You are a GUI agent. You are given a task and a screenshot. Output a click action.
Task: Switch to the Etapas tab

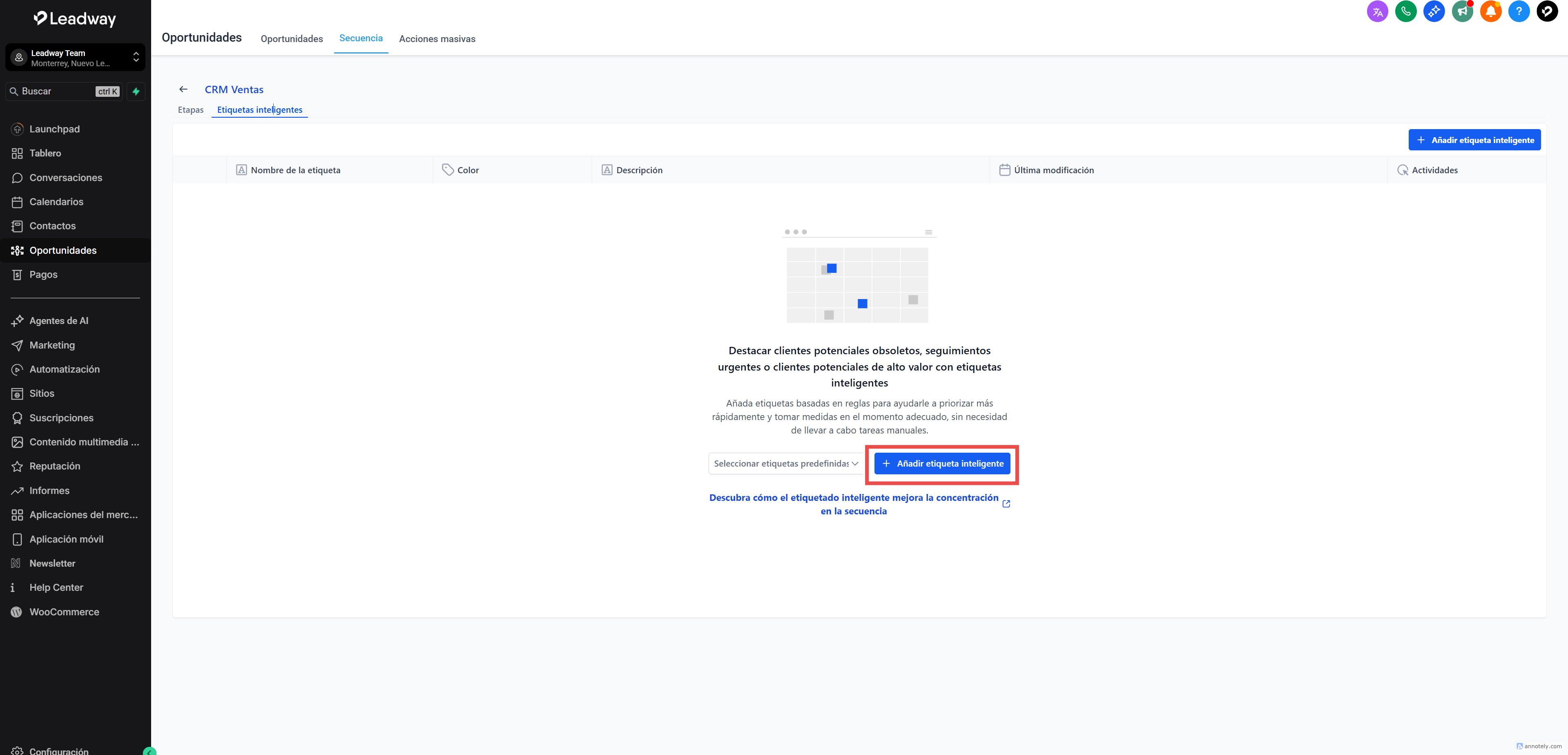(190, 109)
